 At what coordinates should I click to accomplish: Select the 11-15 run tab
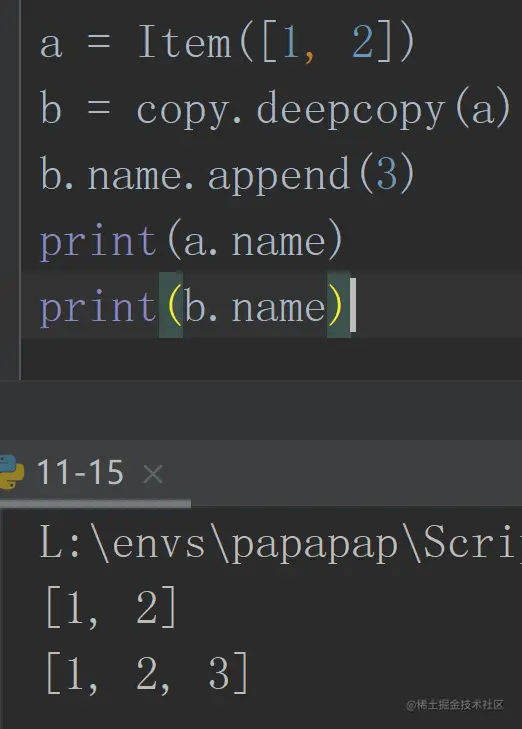[80, 472]
